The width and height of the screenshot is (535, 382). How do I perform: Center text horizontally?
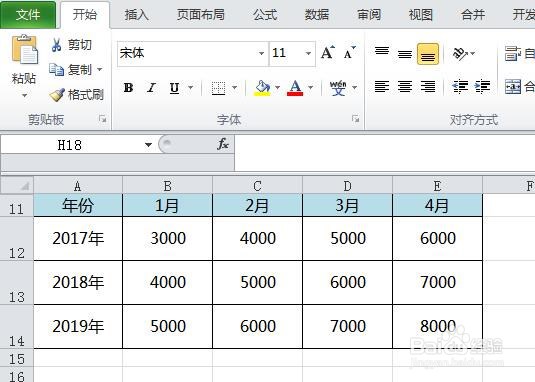(405, 87)
